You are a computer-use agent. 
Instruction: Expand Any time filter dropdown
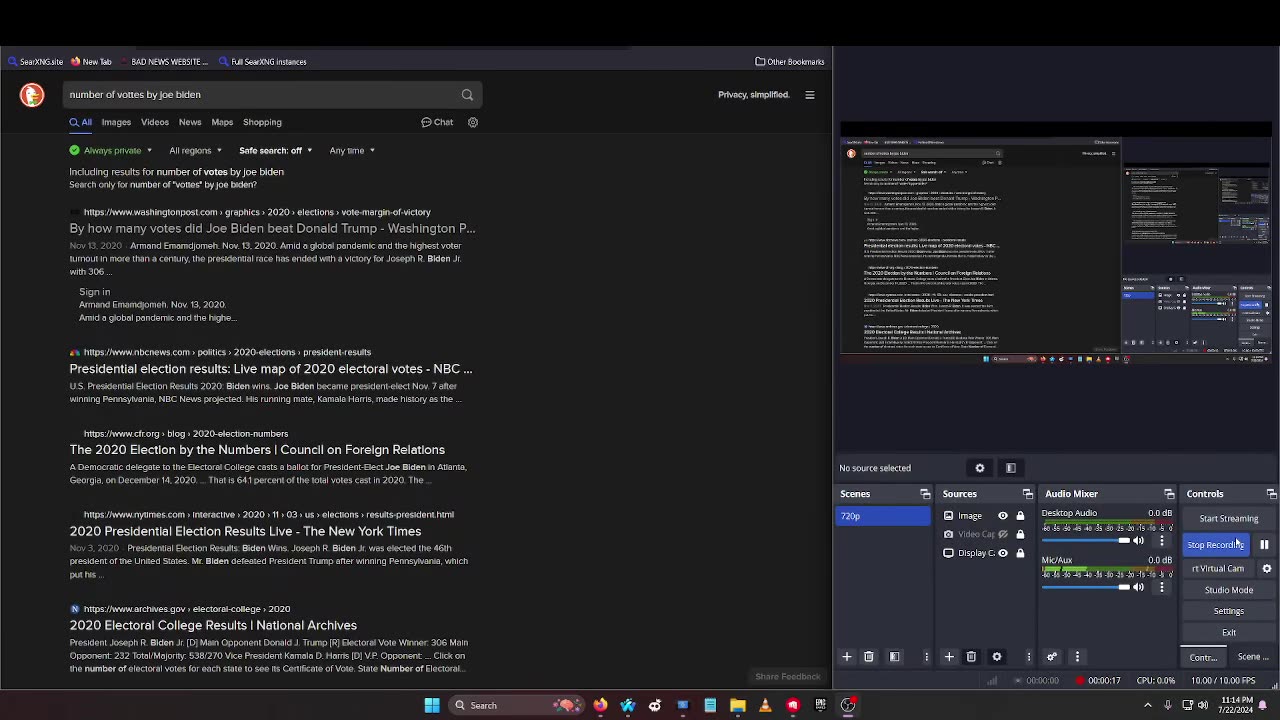[x=352, y=151]
